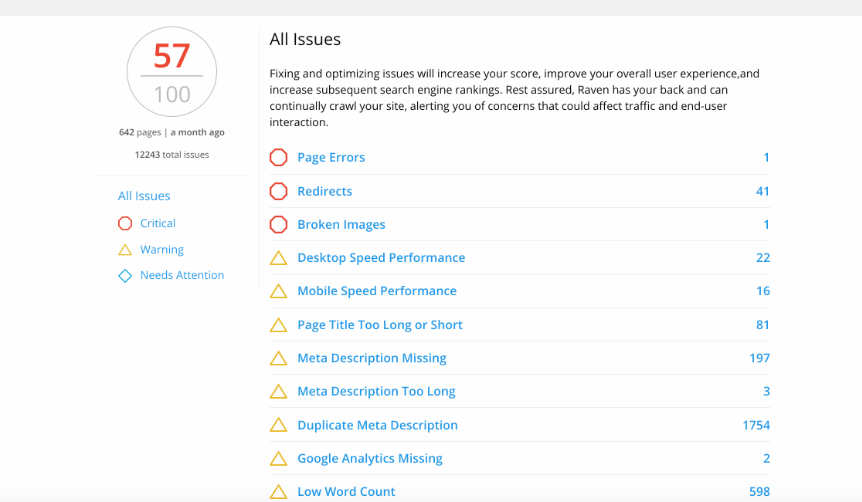Image resolution: width=862 pixels, height=502 pixels.
Task: Filter by Critical issues
Action: (158, 223)
